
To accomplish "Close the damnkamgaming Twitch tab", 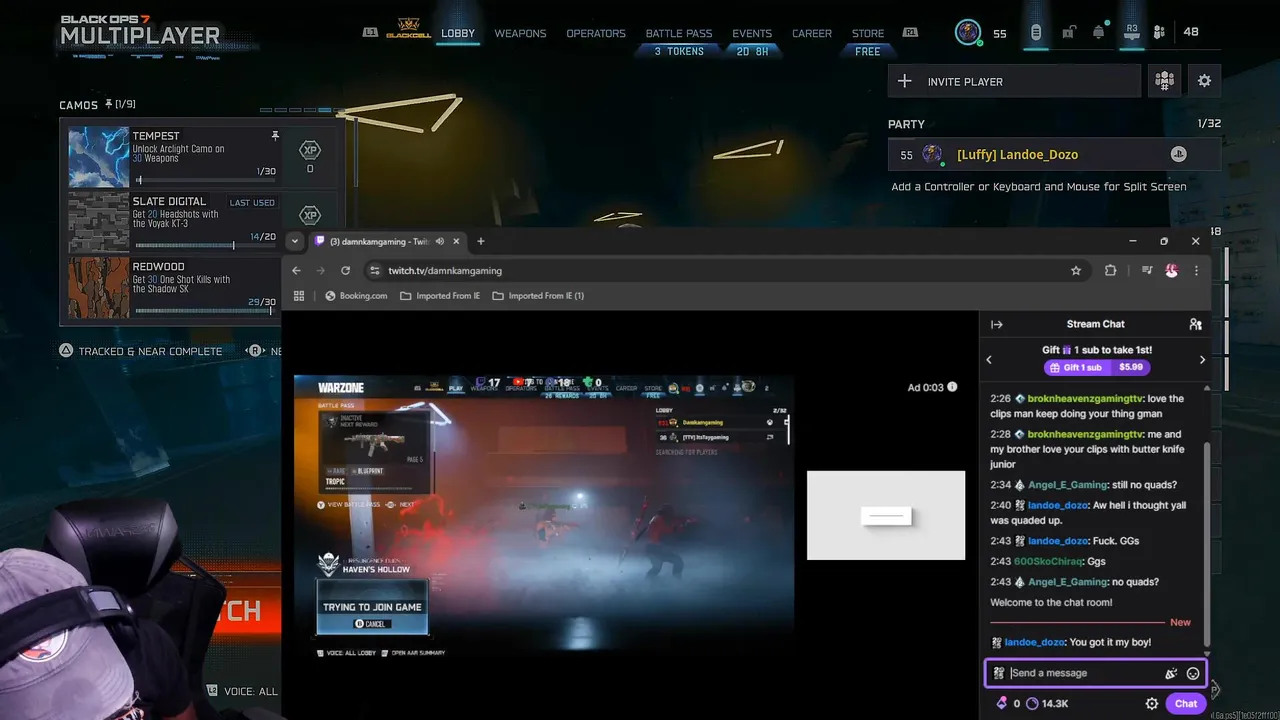I will [x=457, y=241].
